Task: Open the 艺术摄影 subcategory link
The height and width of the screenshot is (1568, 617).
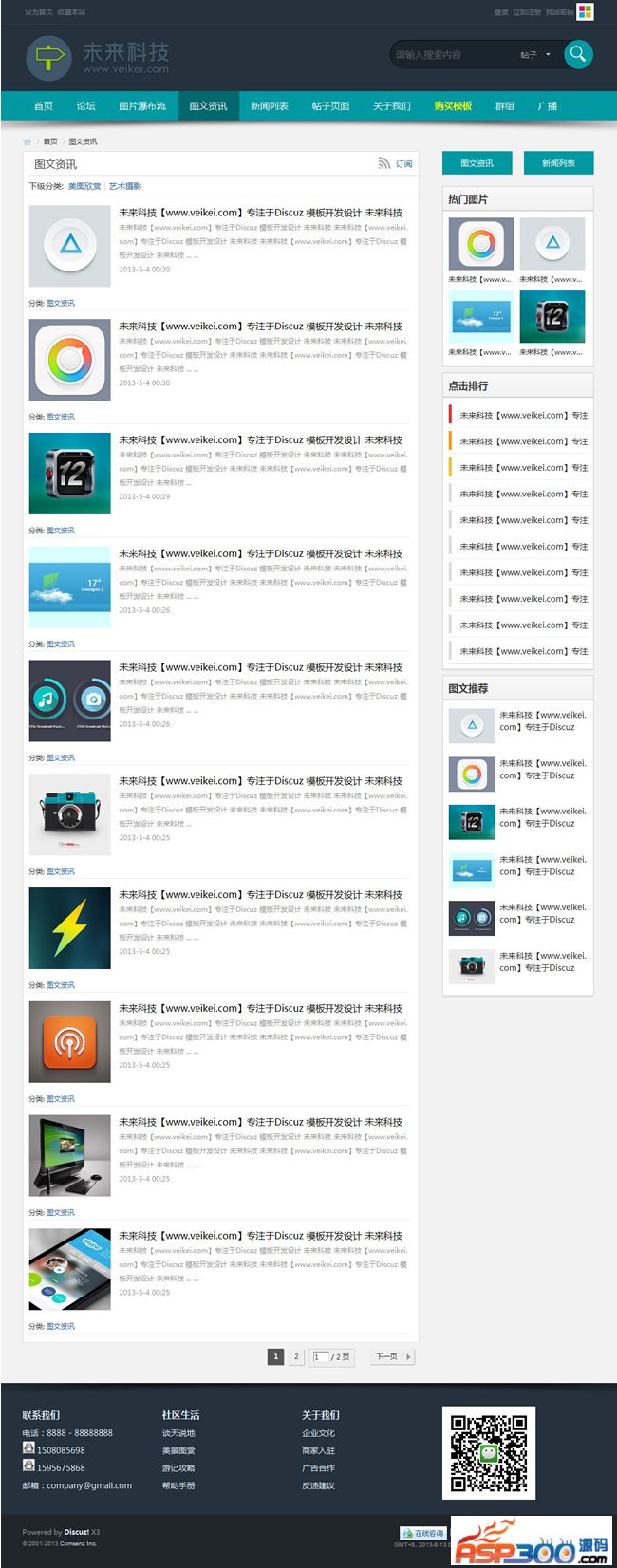Action: point(125,186)
